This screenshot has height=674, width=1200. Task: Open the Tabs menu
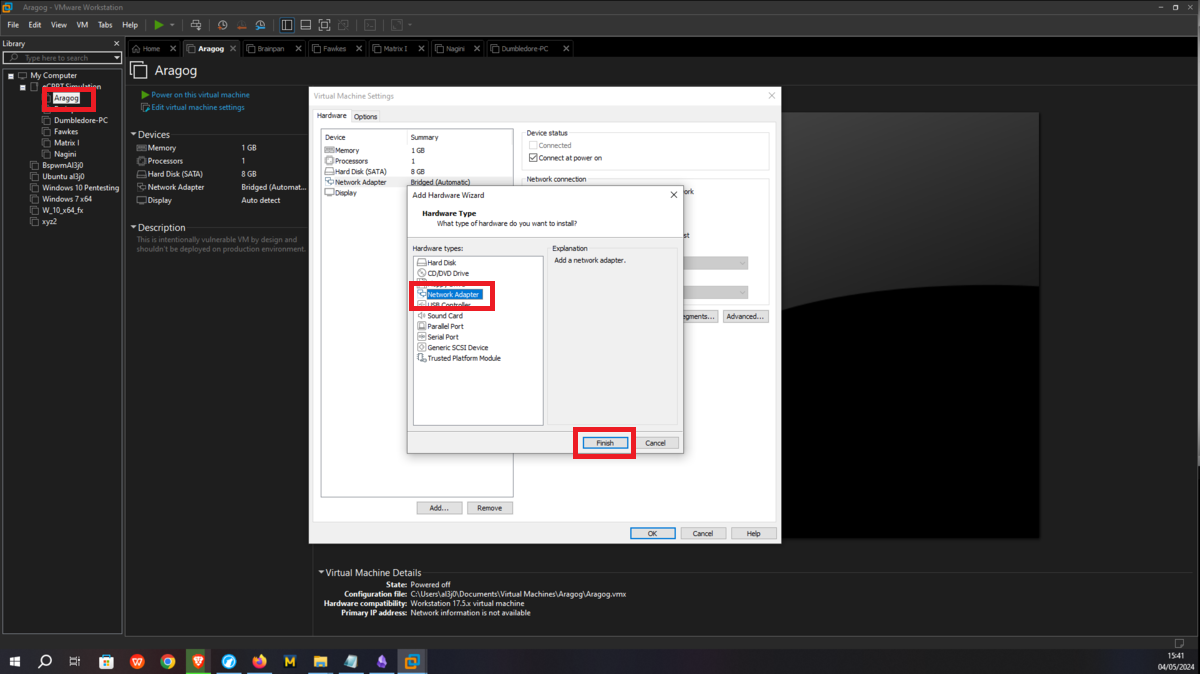coord(105,24)
